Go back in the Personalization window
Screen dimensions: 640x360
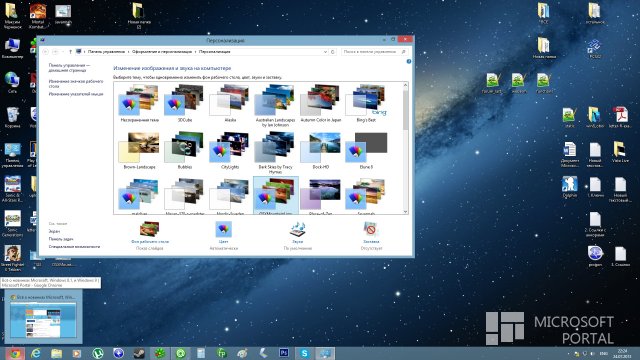click(x=45, y=52)
